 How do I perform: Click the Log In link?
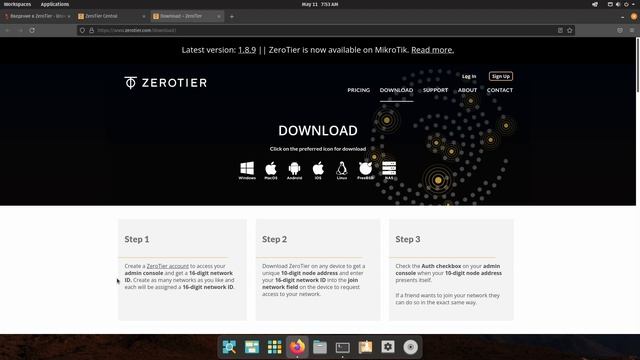point(469,76)
